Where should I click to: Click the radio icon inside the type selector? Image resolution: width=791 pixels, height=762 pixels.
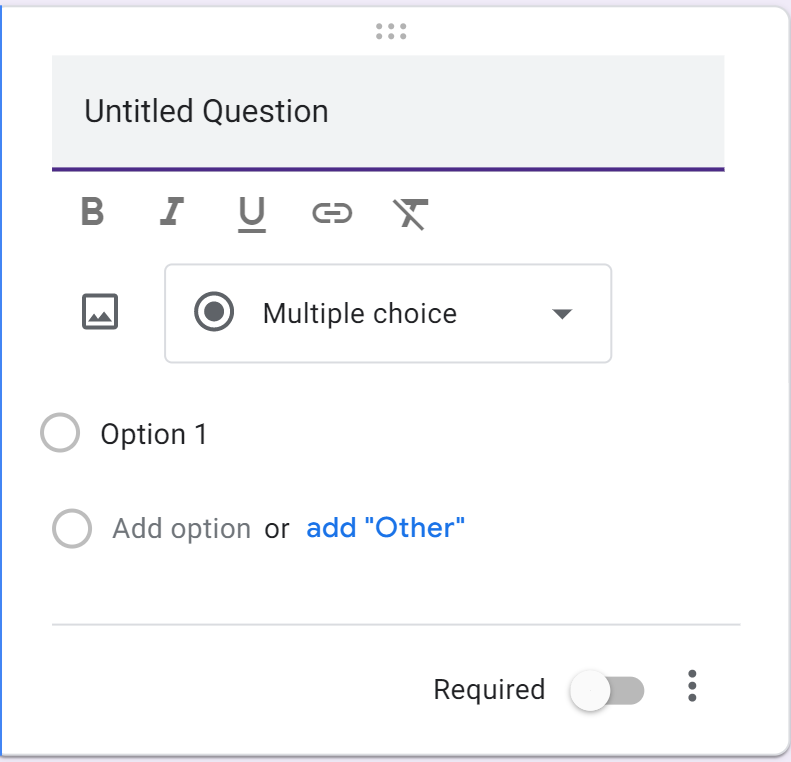(214, 313)
